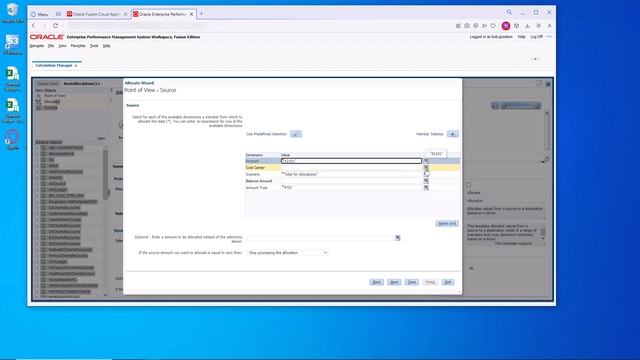Click the browser back arrow

pyautogui.click(x=33, y=26)
